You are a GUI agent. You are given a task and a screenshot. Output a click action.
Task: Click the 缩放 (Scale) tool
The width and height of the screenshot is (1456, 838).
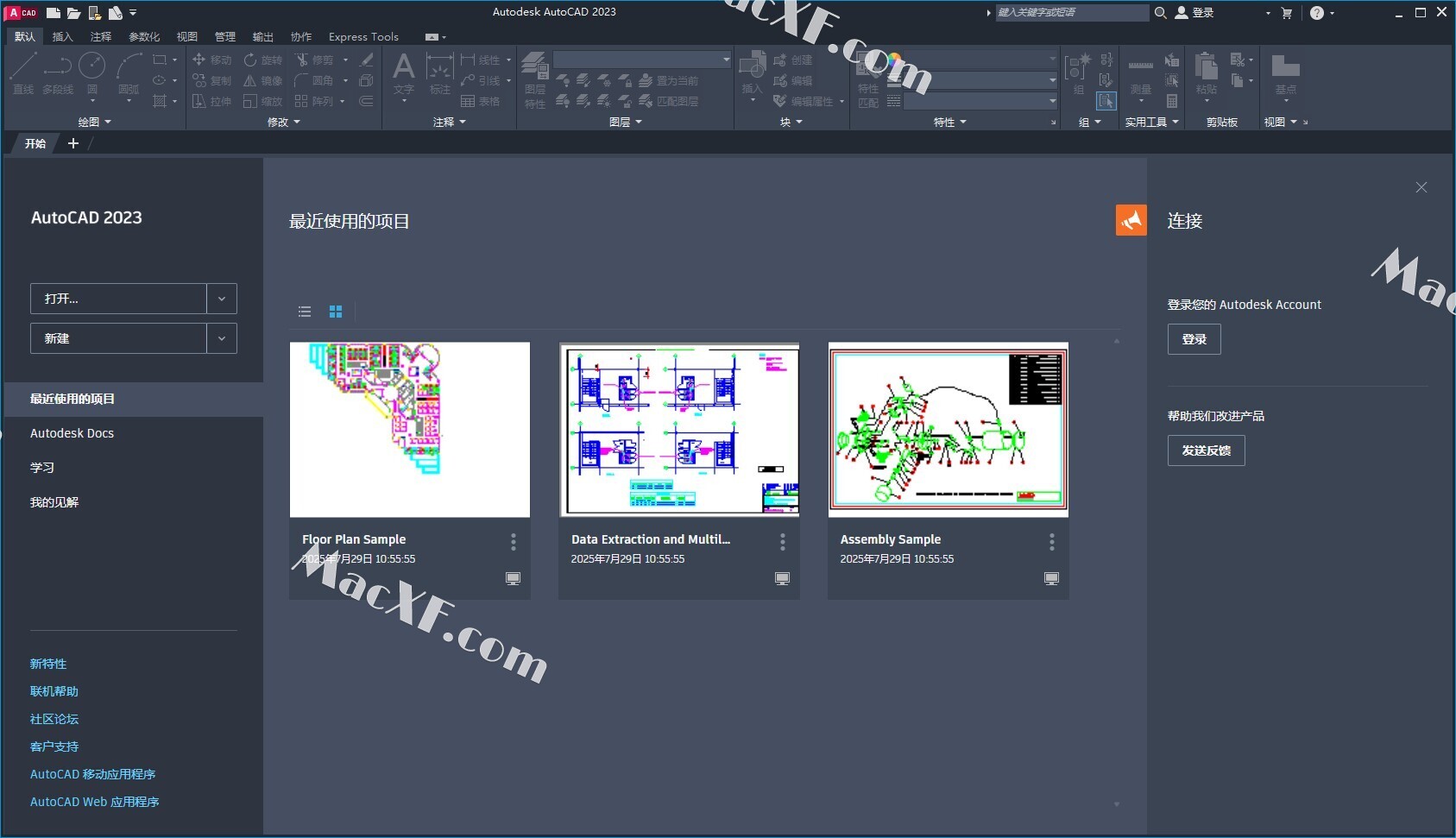pyautogui.click(x=263, y=101)
